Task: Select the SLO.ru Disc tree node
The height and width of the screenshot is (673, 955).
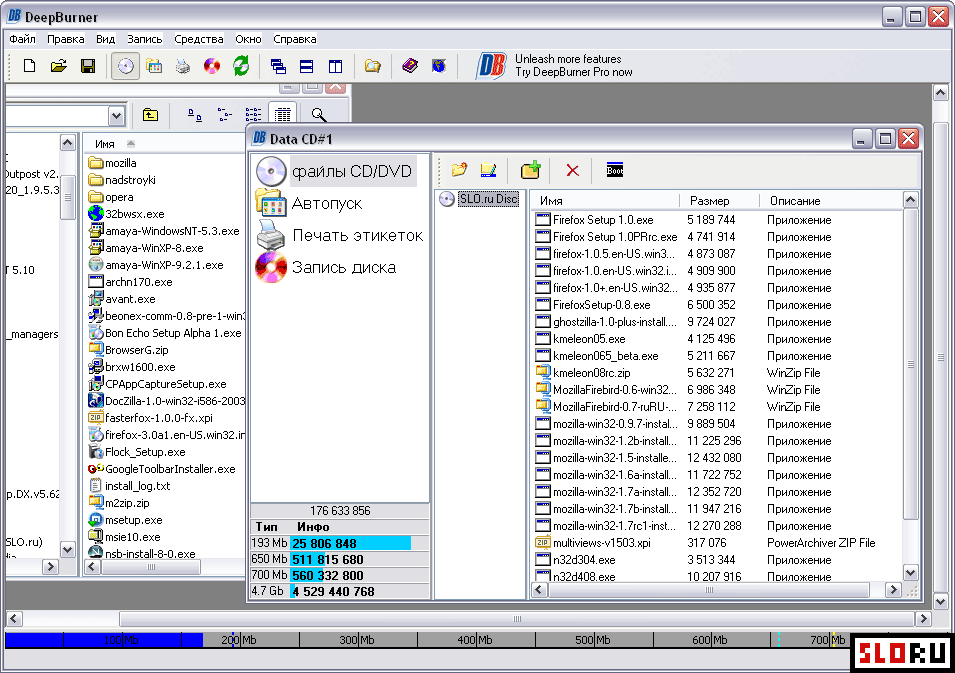Action: [488, 199]
